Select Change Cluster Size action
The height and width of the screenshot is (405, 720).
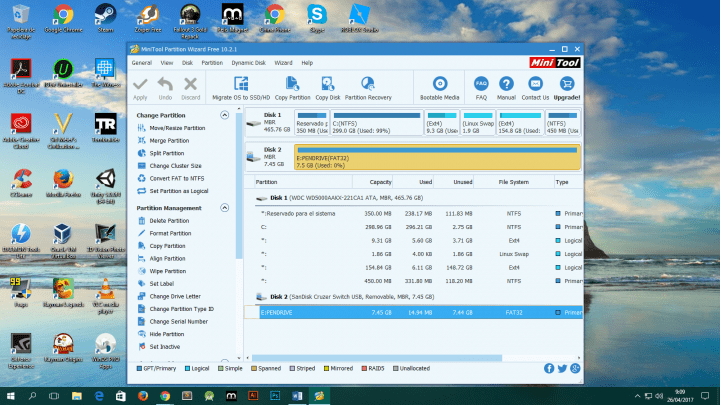tap(175, 166)
